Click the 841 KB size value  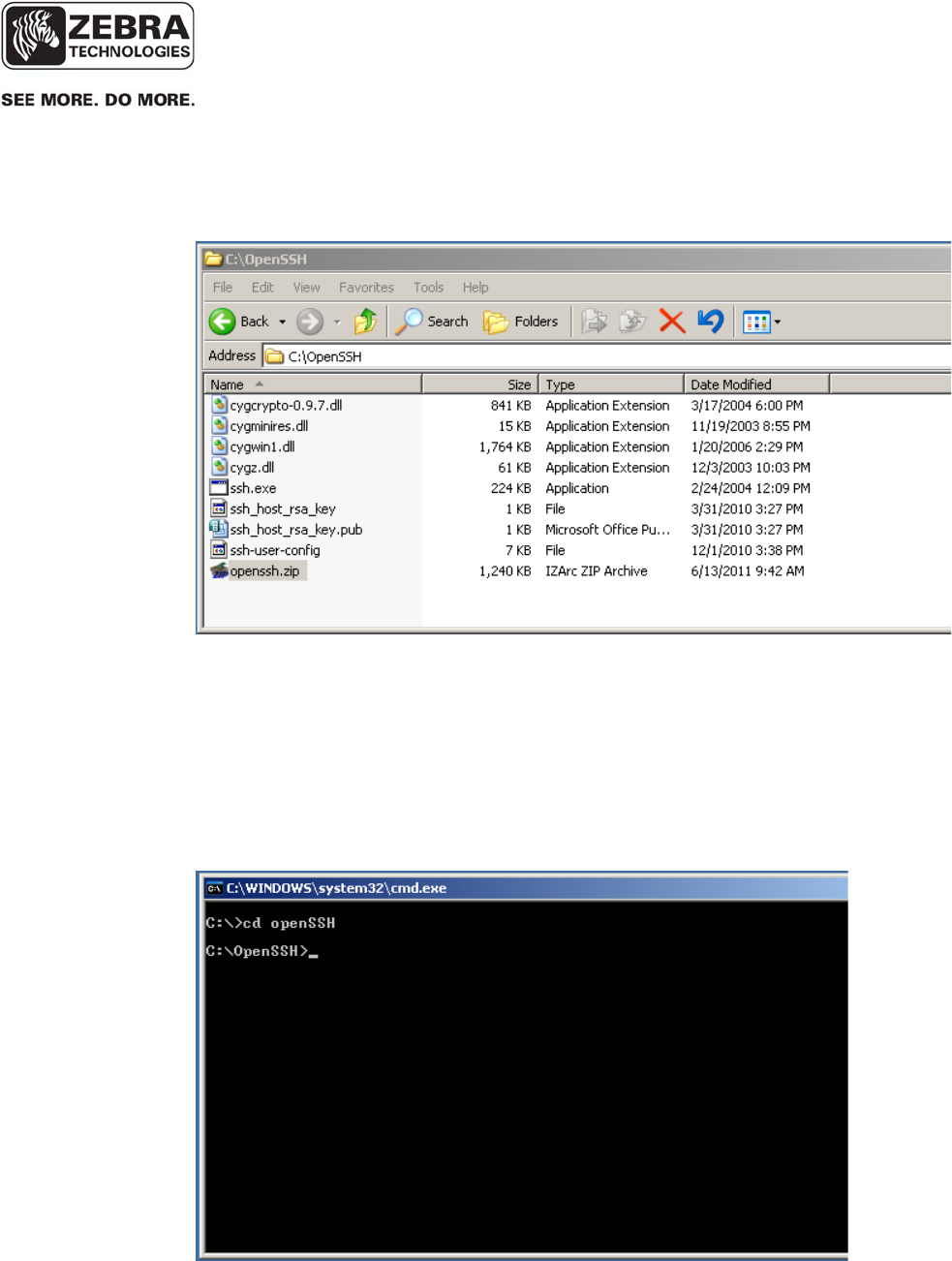pos(510,406)
